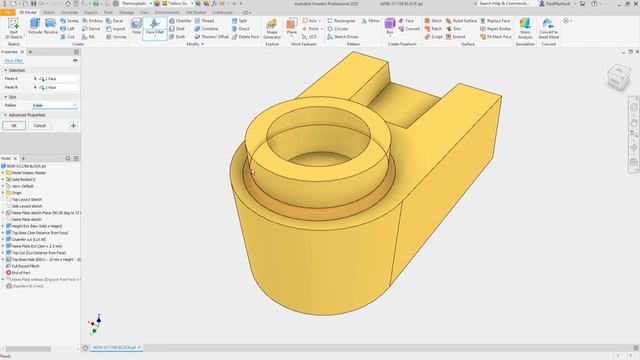Image resolution: width=640 pixels, height=360 pixels.
Task: Expand the Advanced Properties section
Action: 6,115
